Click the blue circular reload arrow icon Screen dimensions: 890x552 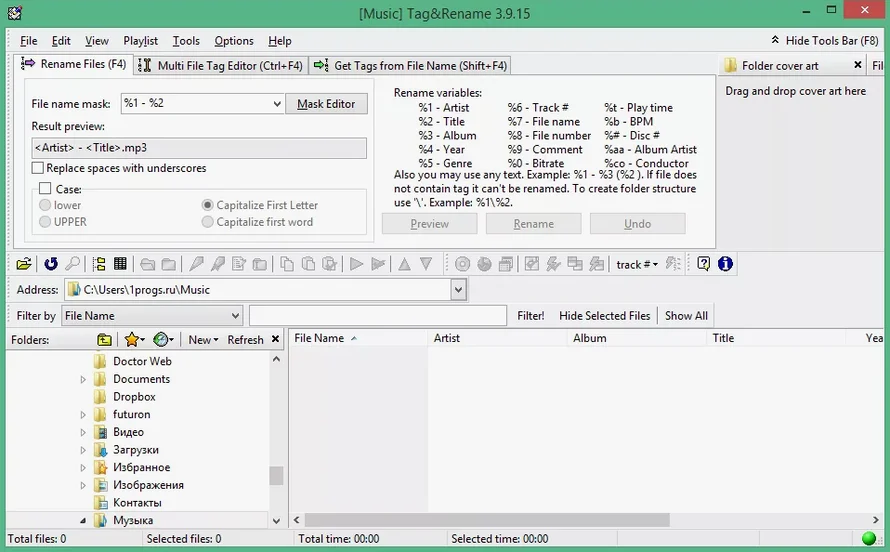point(51,264)
